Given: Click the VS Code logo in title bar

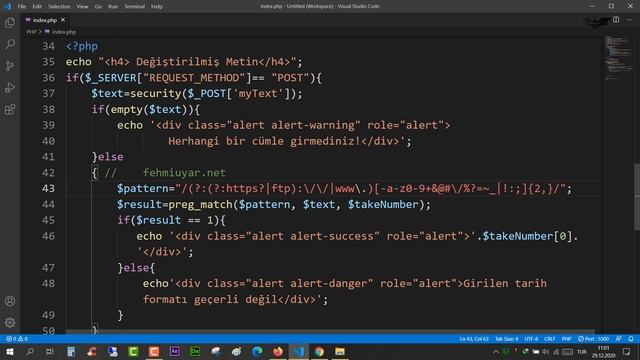Looking at the screenshot, I should pyautogui.click(x=7, y=6).
